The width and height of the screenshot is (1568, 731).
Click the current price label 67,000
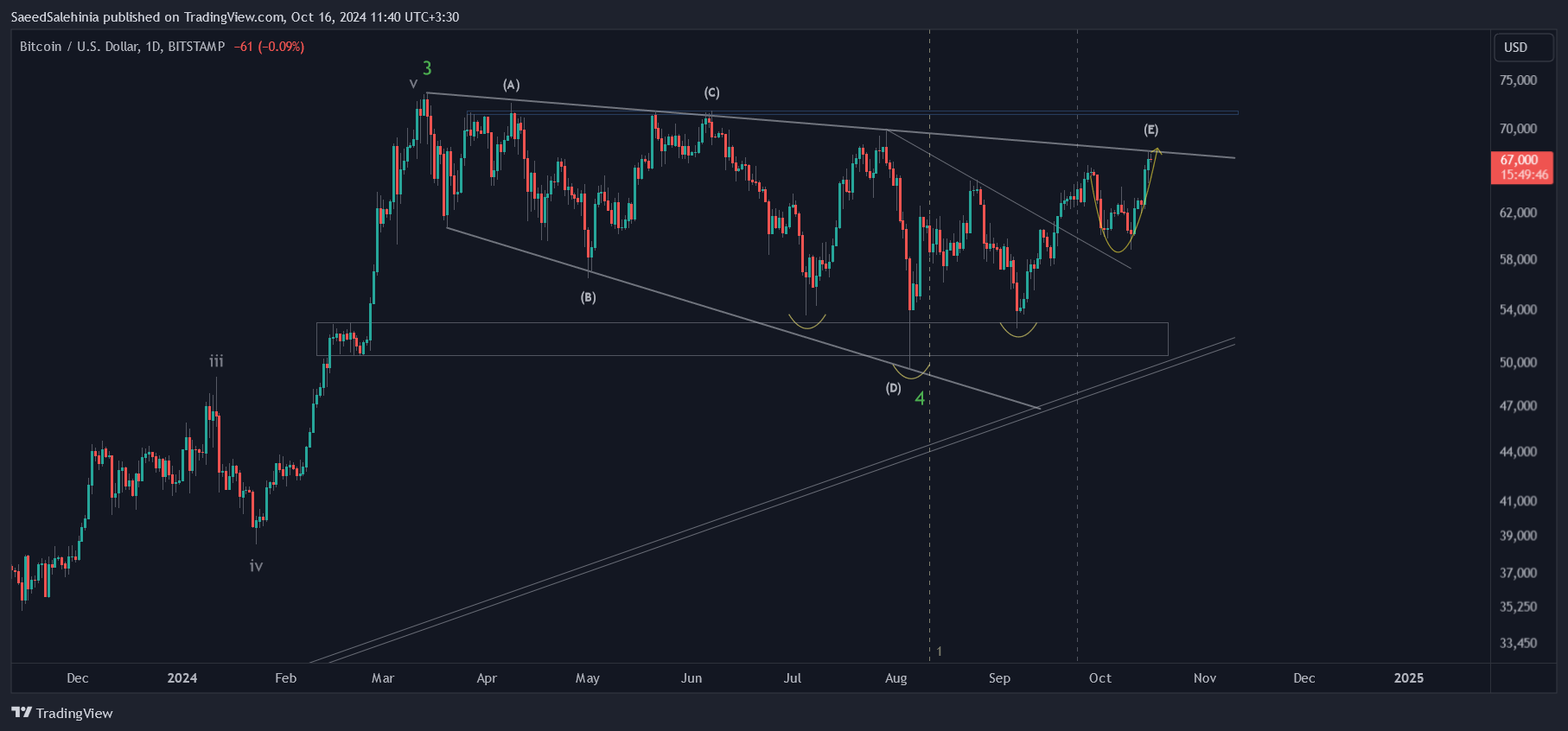coord(1519,160)
